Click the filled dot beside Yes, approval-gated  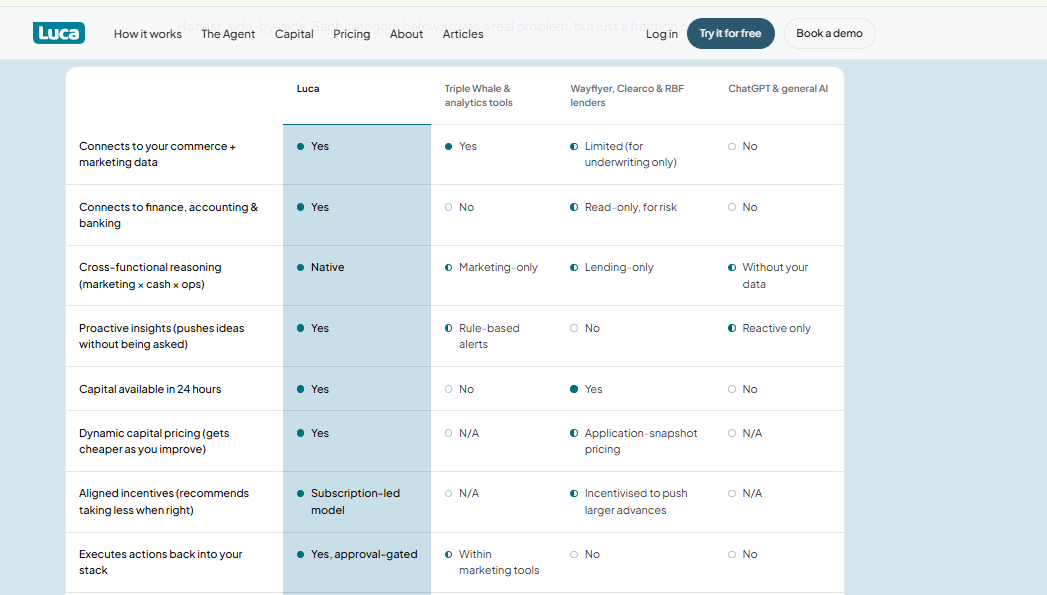click(300, 554)
